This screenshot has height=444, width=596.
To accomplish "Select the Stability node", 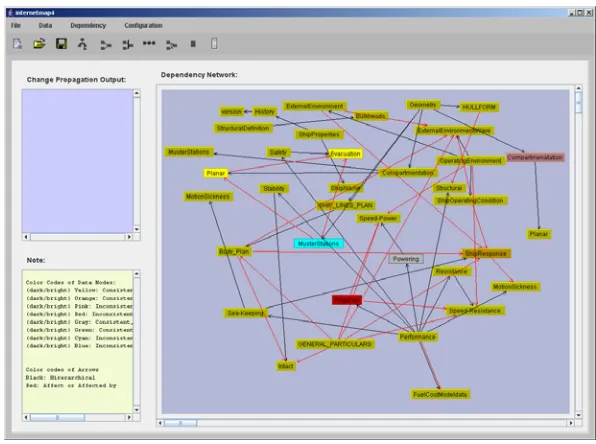I will pyautogui.click(x=274, y=189).
